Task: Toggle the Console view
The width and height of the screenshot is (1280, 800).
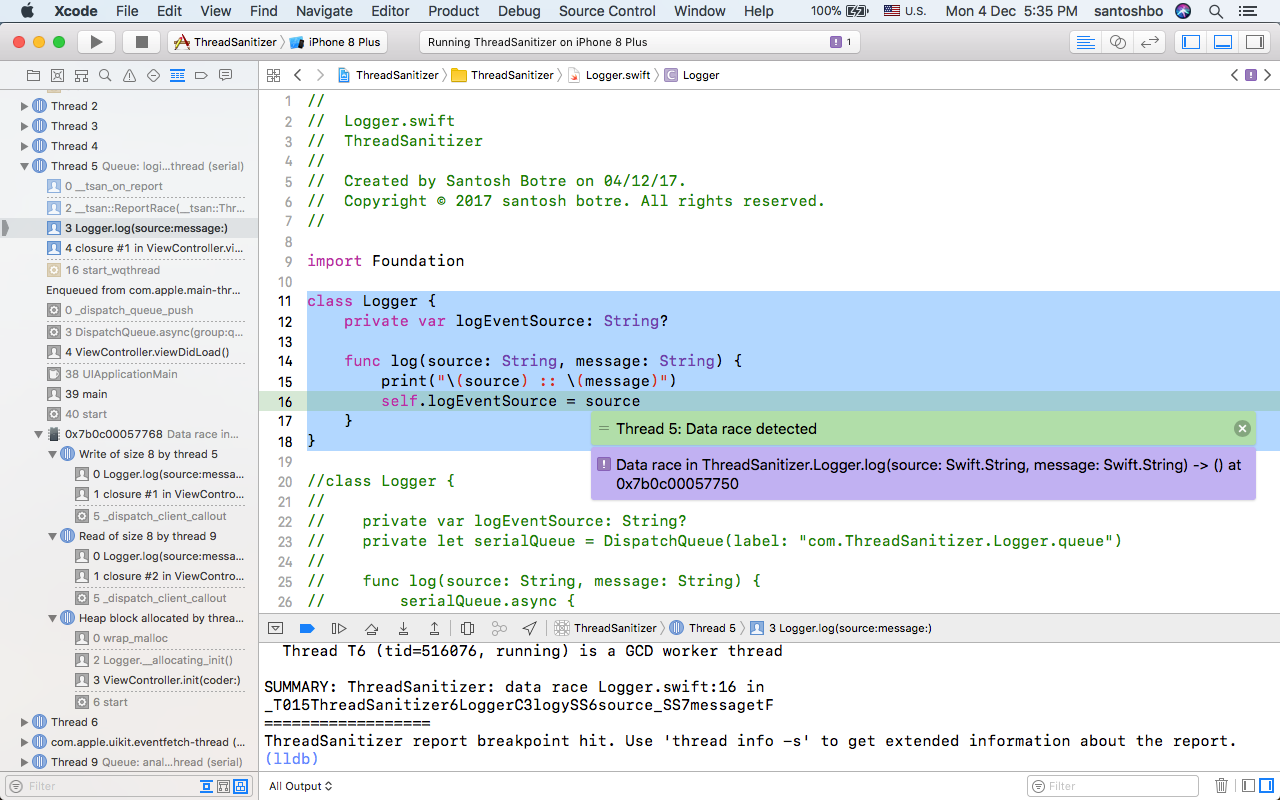Action: tap(1266, 786)
